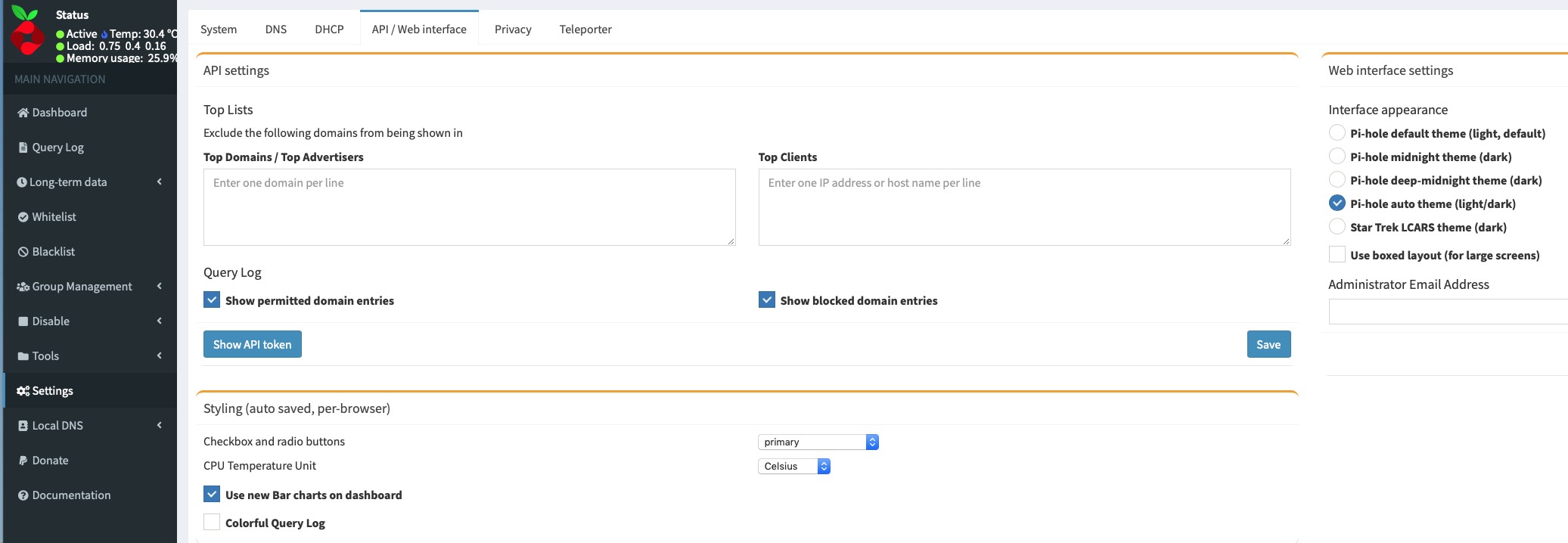Open Dashboard from main navigation
Viewport: 1568px width, 543px height.
coord(90,113)
